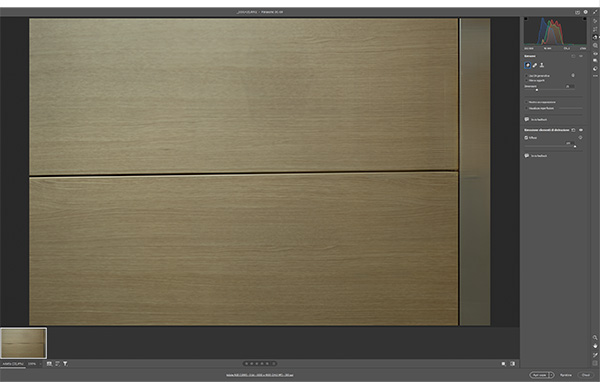Select the Red-eye removal tool

pos(595,54)
